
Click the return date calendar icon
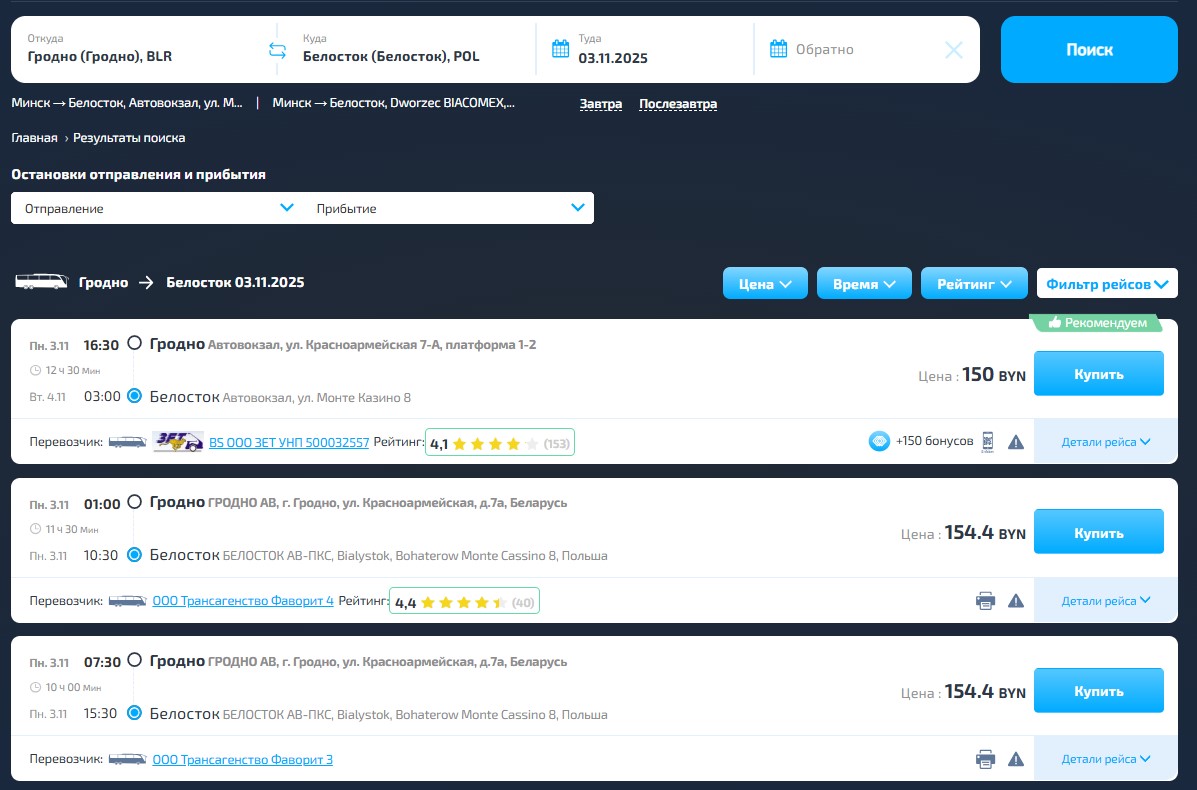point(778,49)
